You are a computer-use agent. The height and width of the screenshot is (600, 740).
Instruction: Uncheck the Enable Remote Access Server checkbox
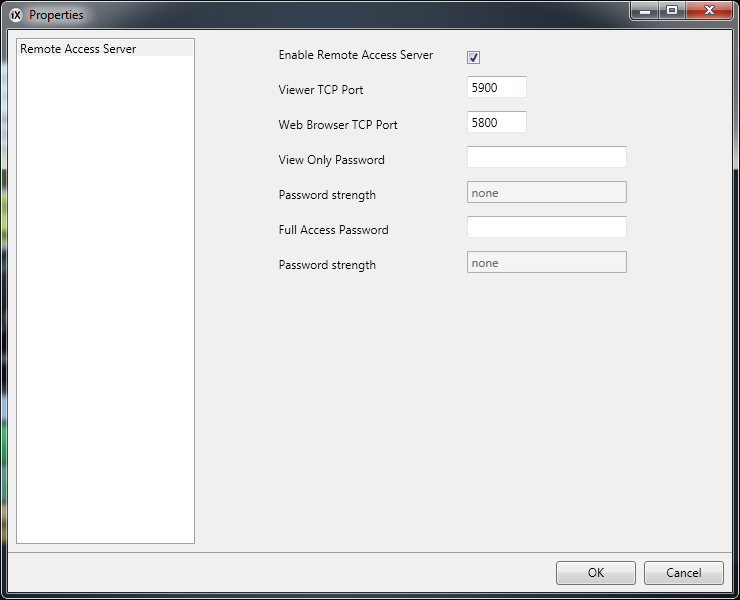click(x=474, y=57)
